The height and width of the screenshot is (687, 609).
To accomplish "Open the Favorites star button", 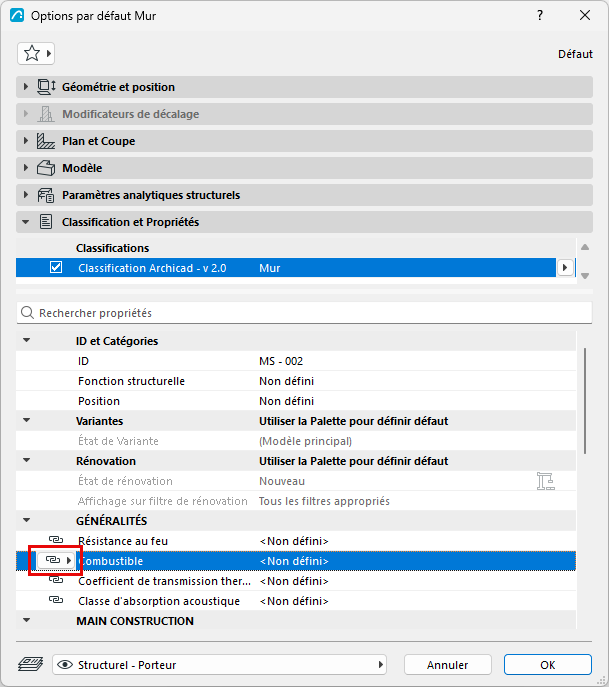I will pos(36,54).
